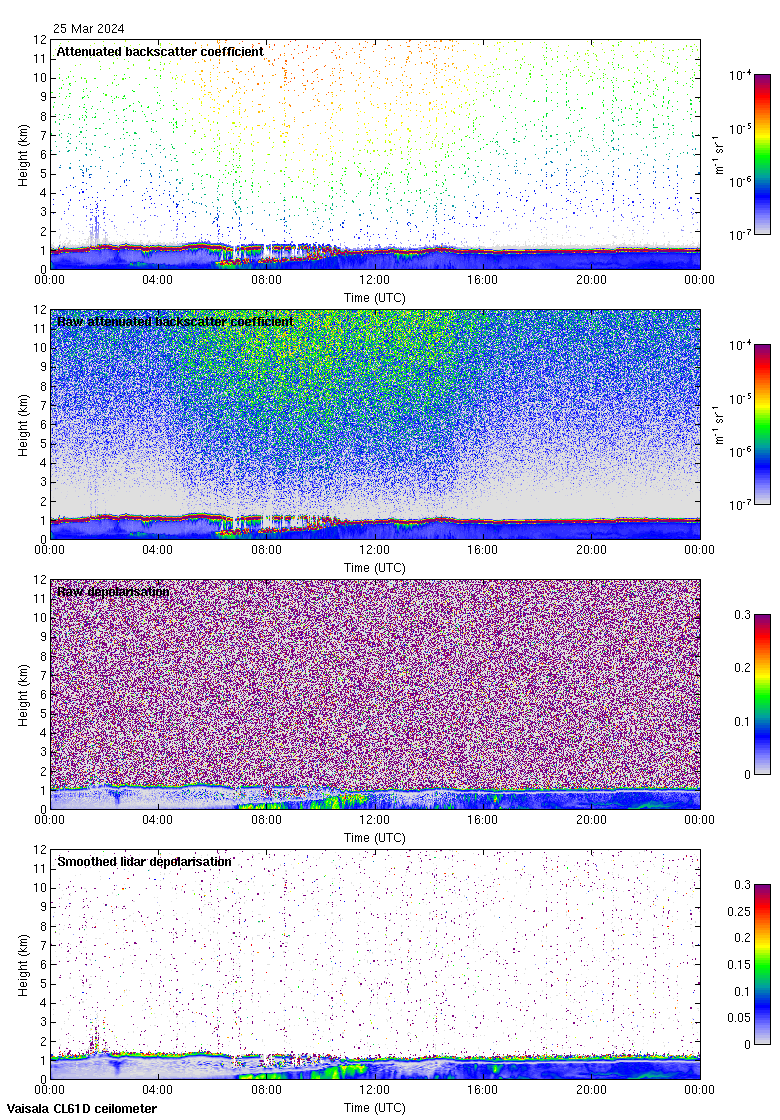Select the 'Attenuated backscatter coefficient' panel title
The height and width of the screenshot is (1120, 780).
click(160, 51)
